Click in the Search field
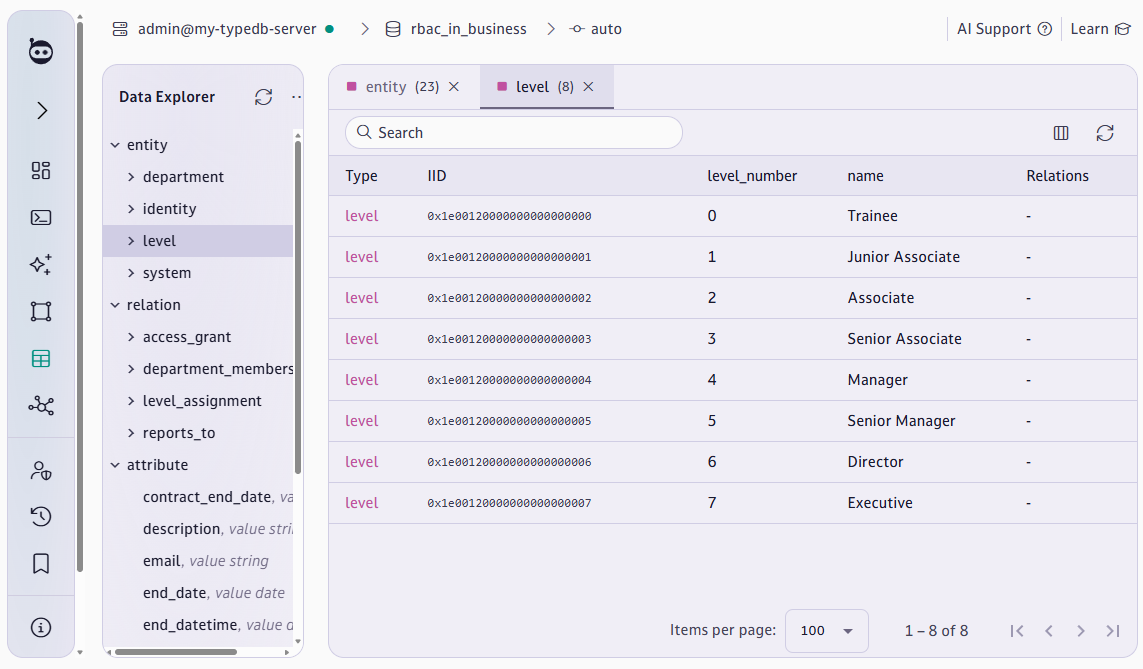 pyautogui.click(x=514, y=133)
